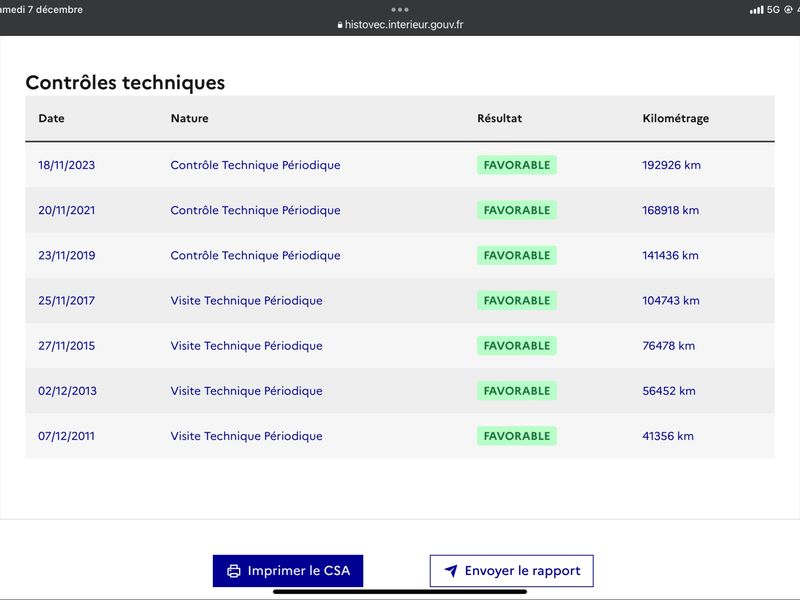
Task: Tap the lock icon beside the URL
Action: point(340,25)
